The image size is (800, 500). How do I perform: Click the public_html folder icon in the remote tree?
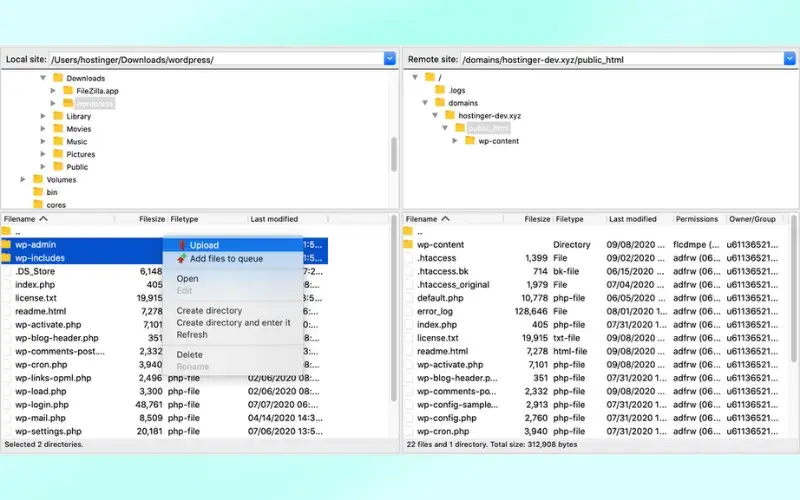coord(460,128)
